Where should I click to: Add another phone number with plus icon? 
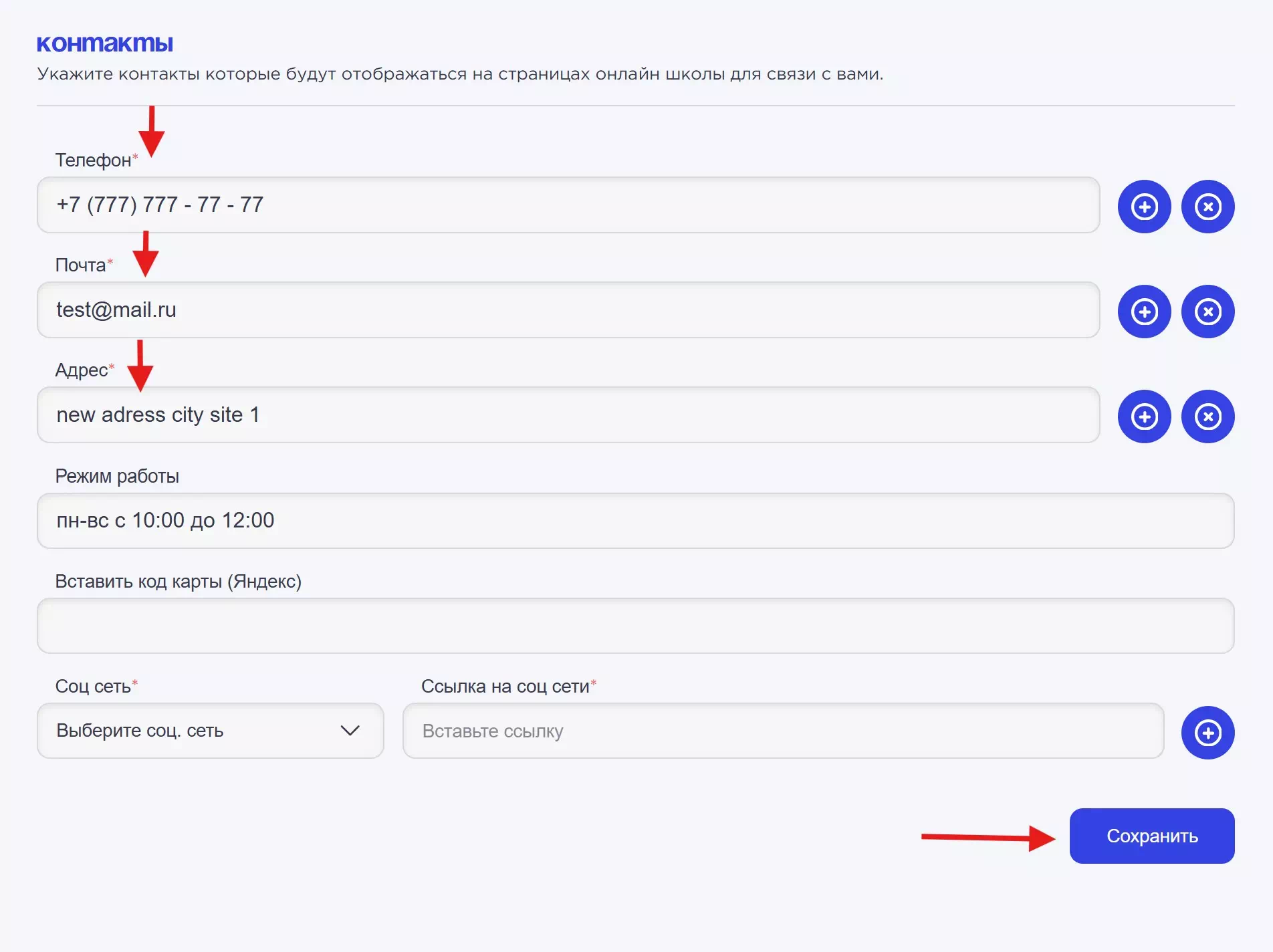pos(1144,207)
